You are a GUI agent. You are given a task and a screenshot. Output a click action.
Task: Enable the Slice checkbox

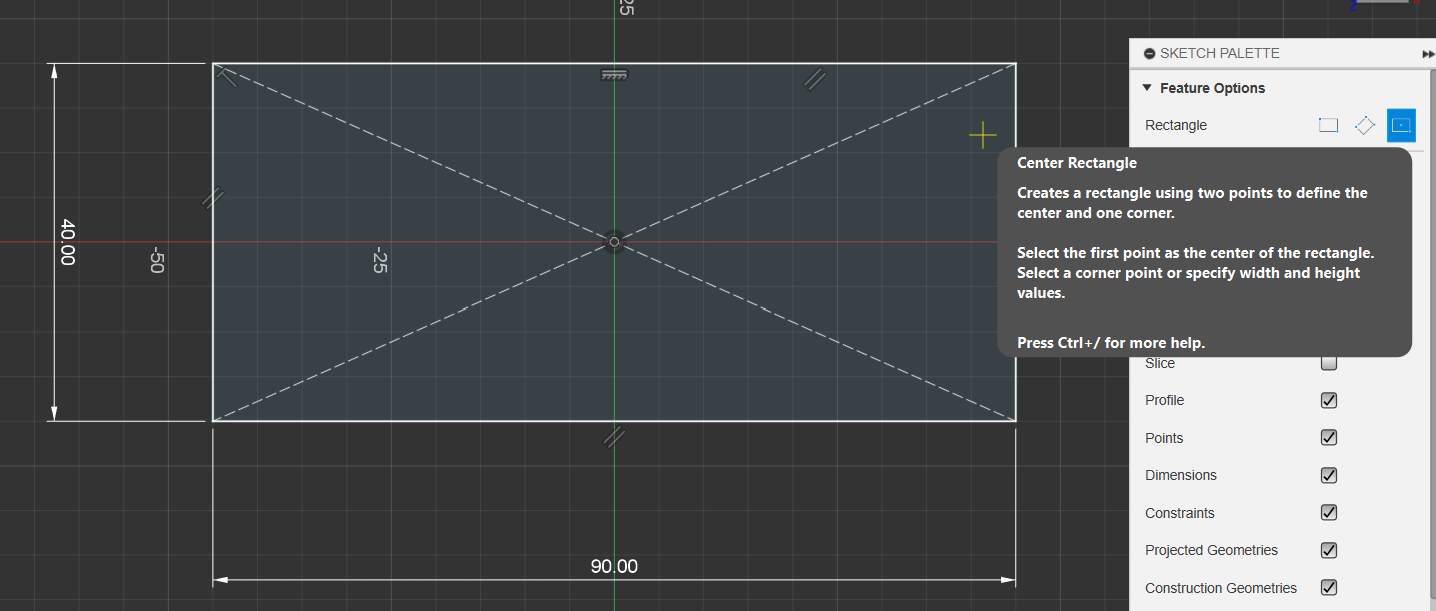[1329, 363]
